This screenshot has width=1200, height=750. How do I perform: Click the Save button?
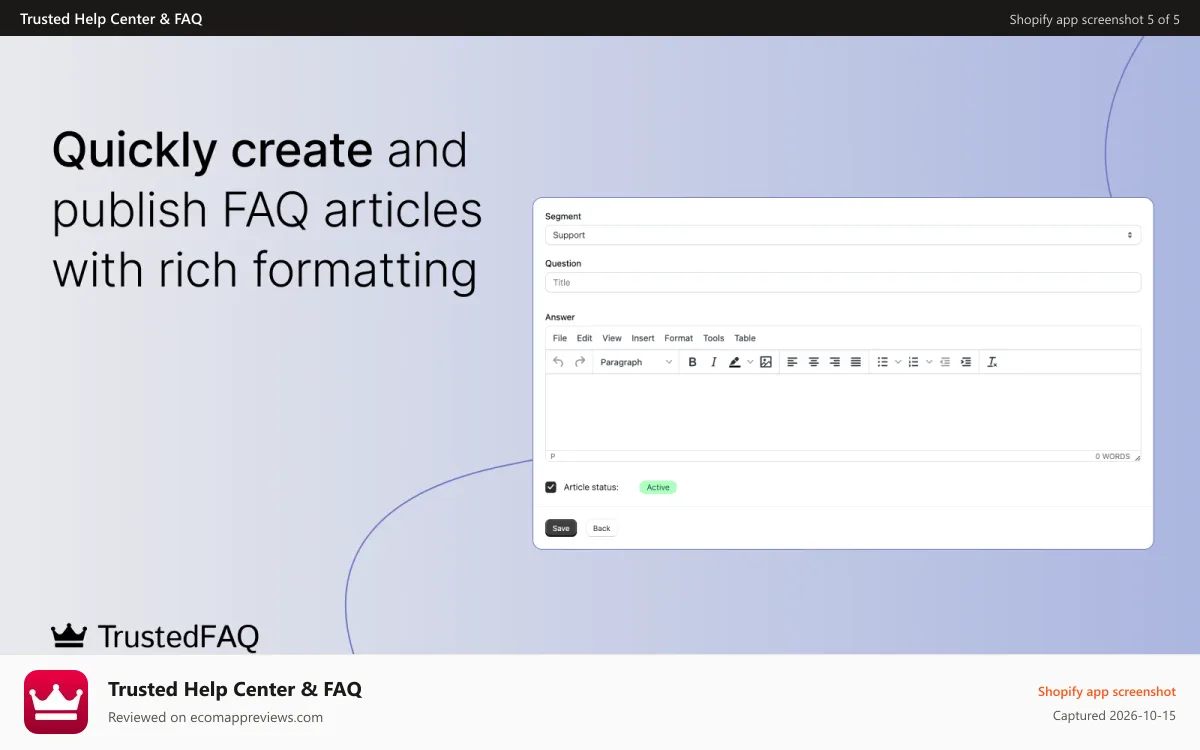tap(561, 528)
